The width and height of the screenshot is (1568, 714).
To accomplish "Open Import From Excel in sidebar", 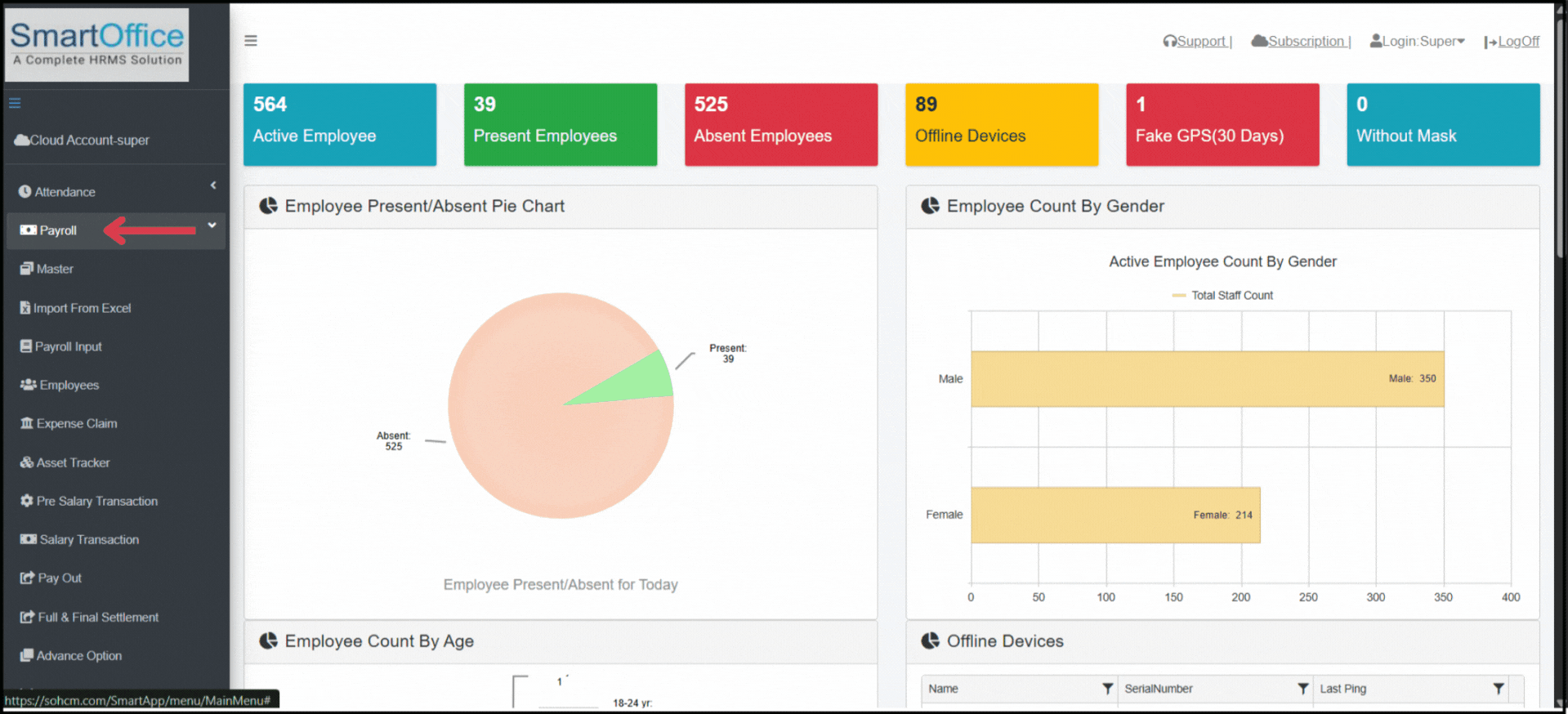I will 82,308.
